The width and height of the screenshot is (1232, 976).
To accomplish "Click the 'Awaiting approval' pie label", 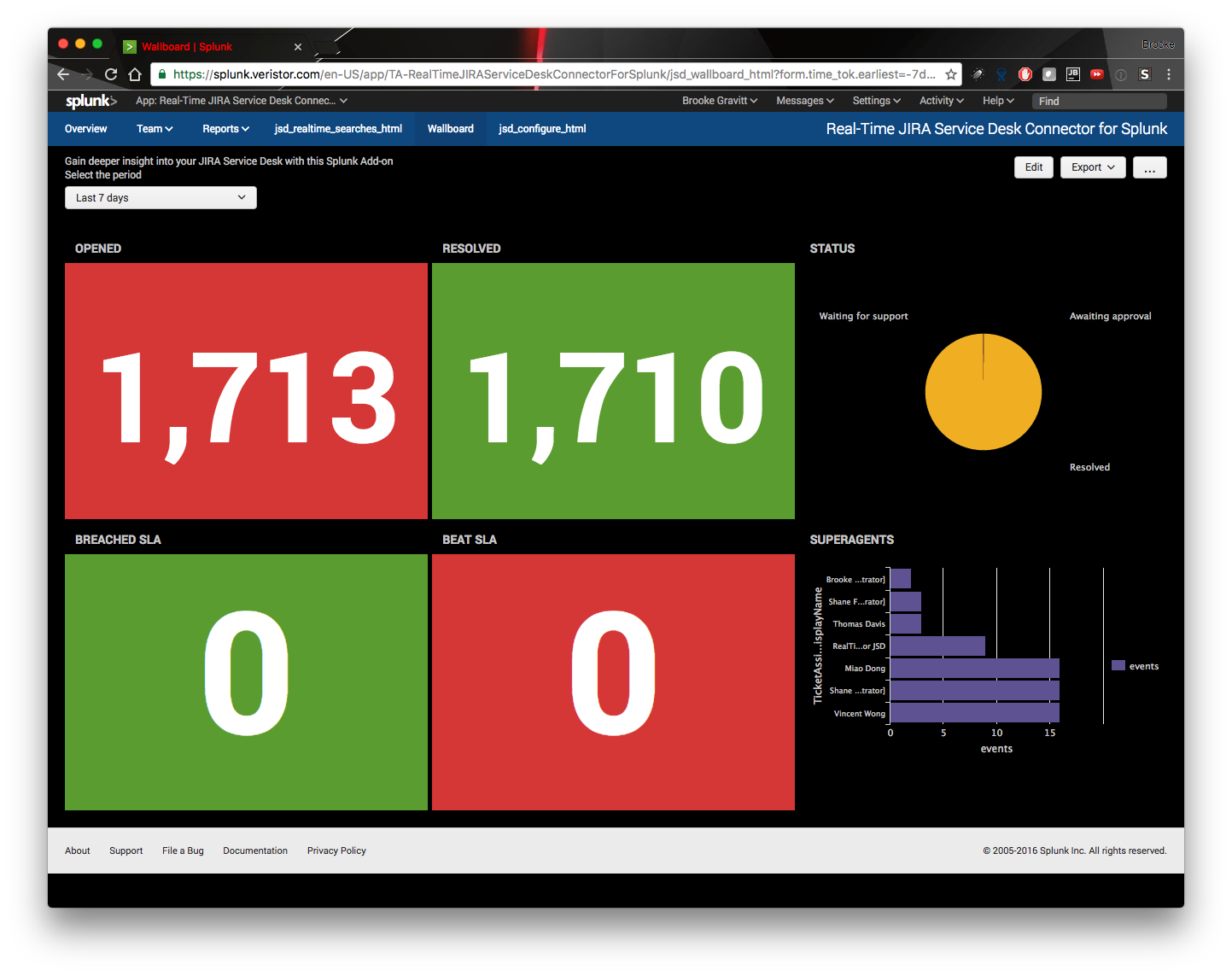I will (1110, 316).
